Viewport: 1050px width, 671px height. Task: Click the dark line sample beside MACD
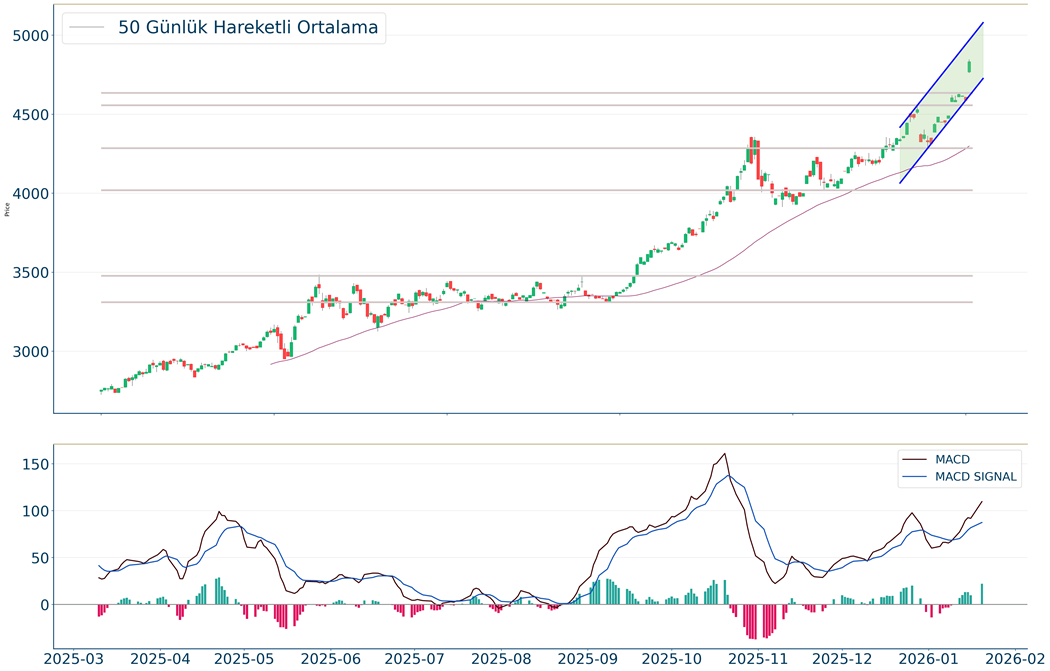tap(916, 459)
